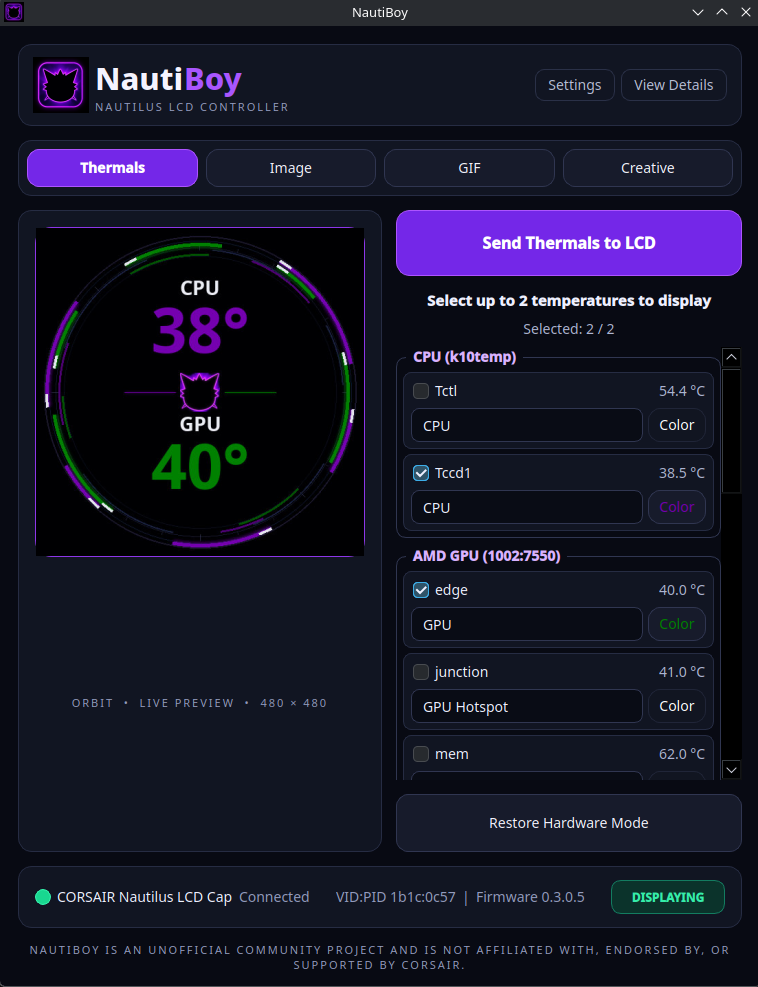Enable the mem temperature checkbox

(421, 753)
